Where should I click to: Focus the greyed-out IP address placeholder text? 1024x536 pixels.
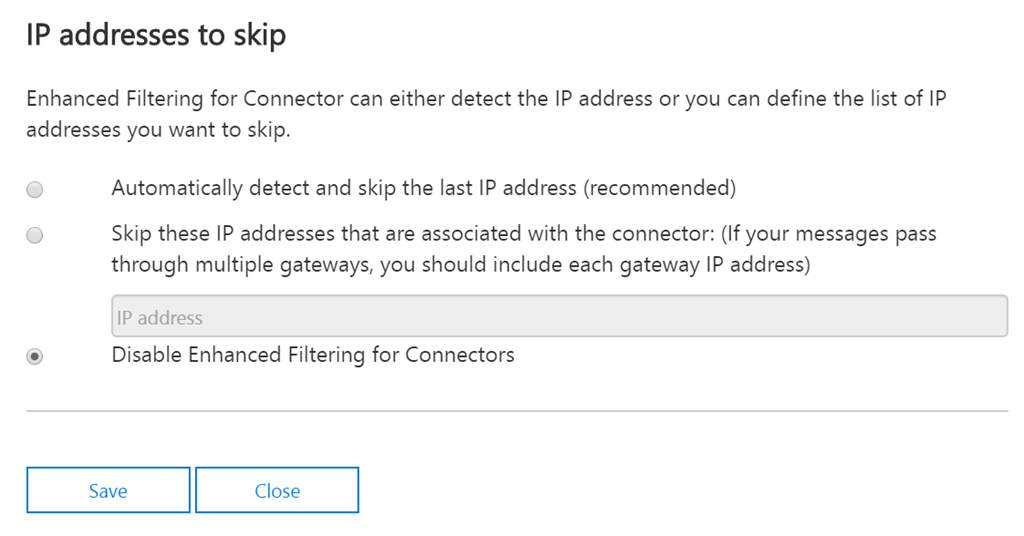pos(160,318)
